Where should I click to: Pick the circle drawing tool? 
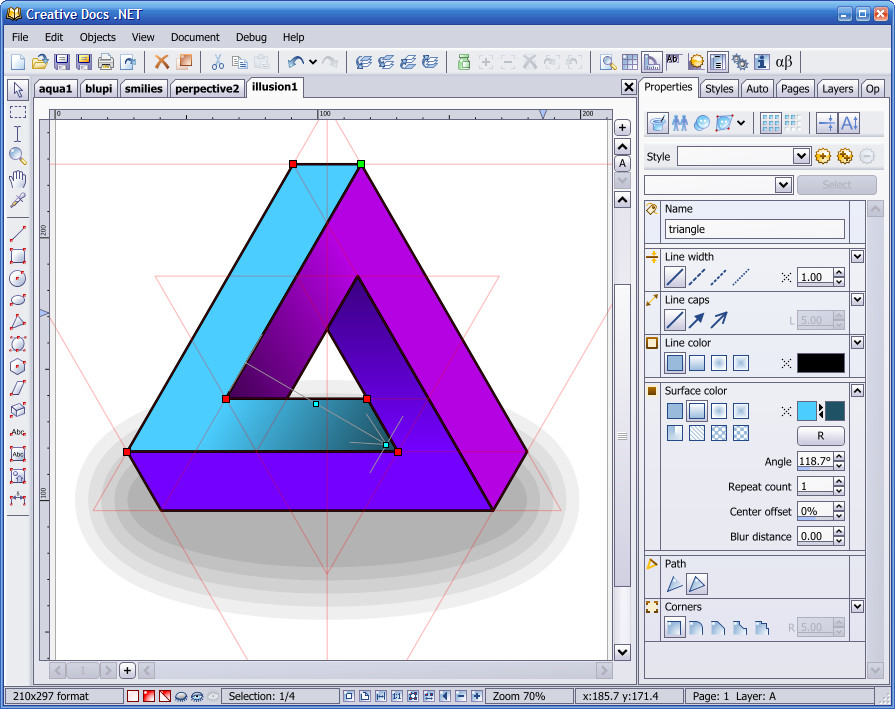pos(18,278)
